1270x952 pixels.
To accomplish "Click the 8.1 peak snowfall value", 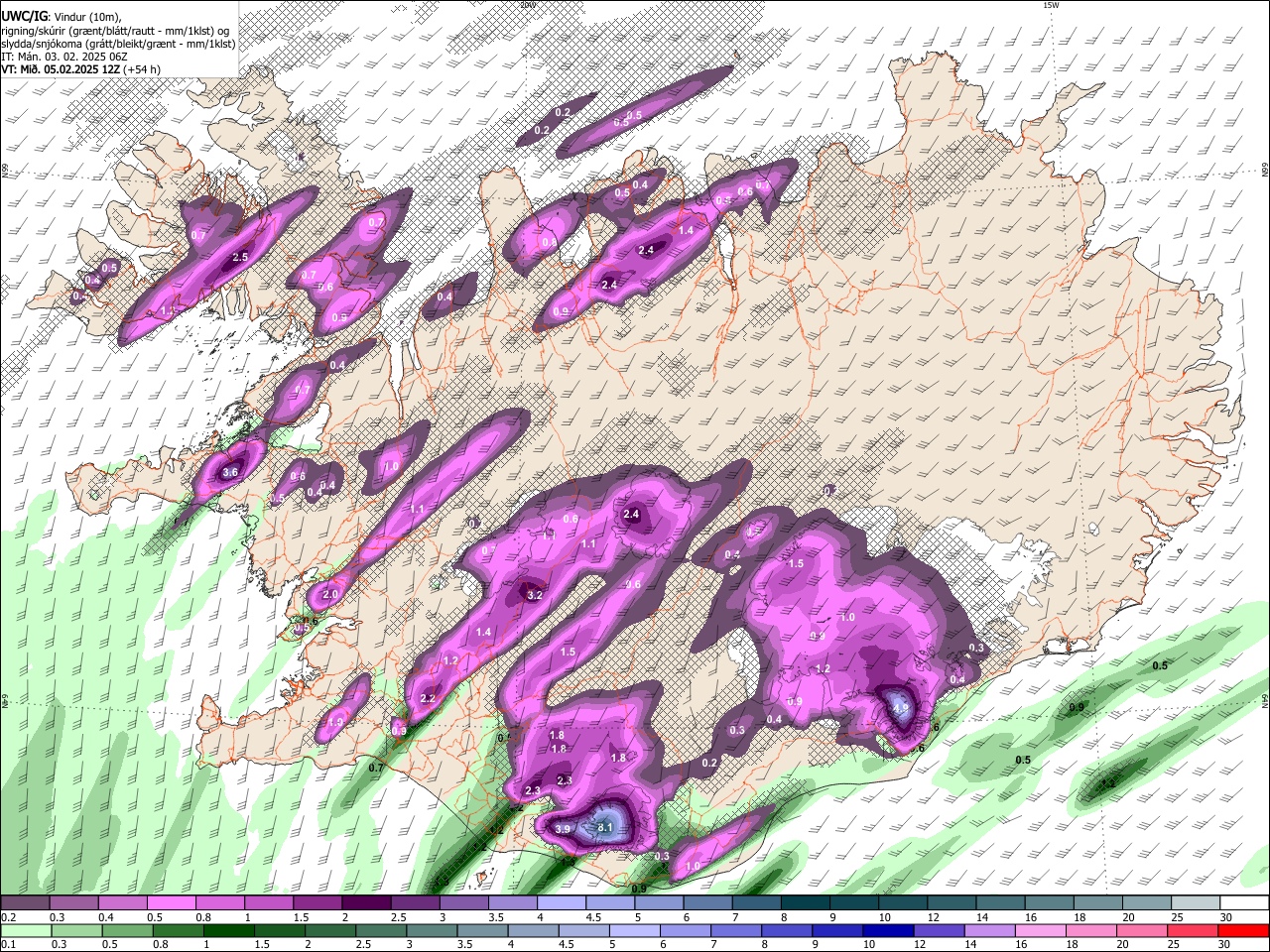I will pos(607,825).
